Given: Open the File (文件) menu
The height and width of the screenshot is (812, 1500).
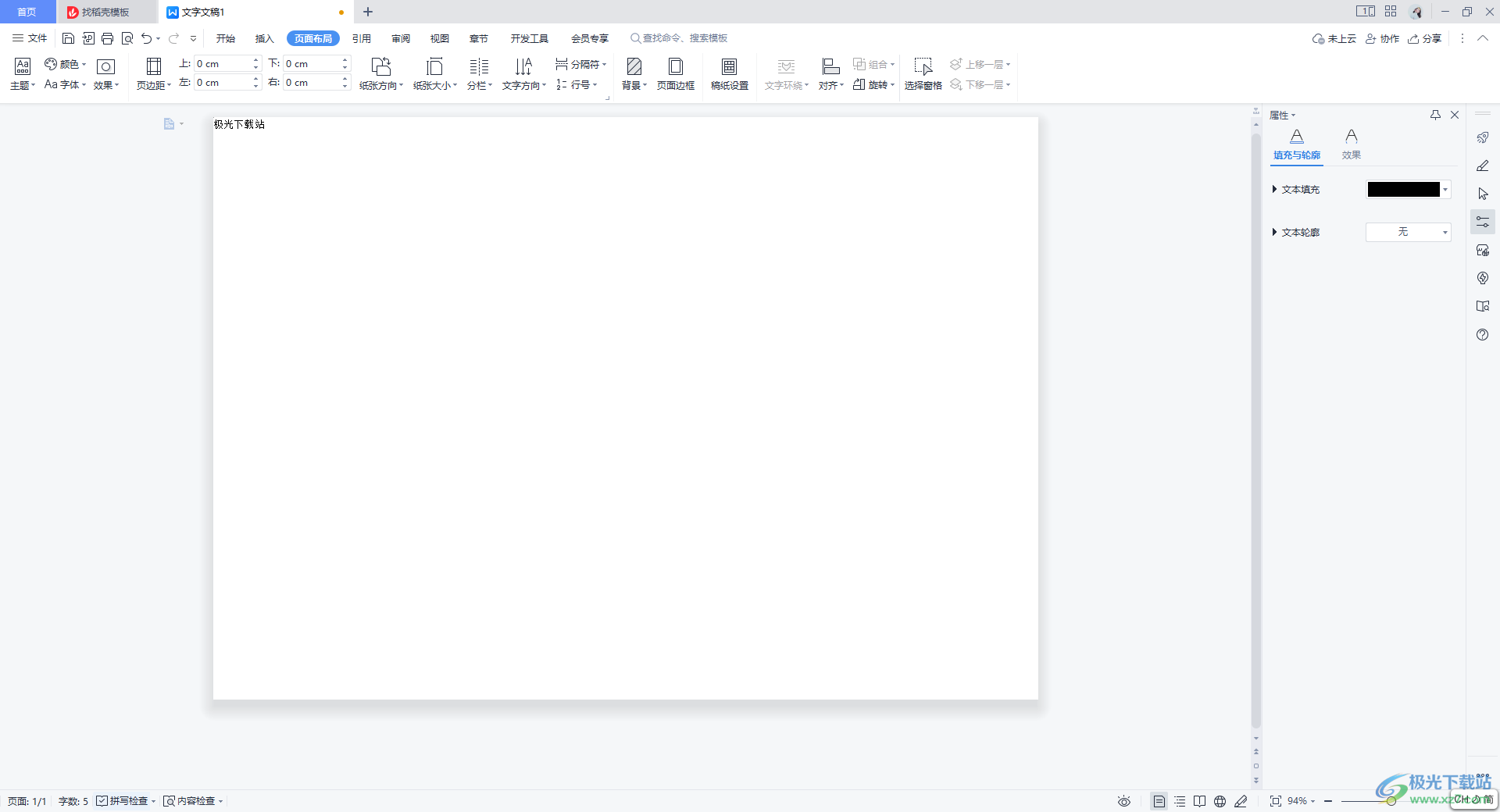Looking at the screenshot, I should 30,38.
